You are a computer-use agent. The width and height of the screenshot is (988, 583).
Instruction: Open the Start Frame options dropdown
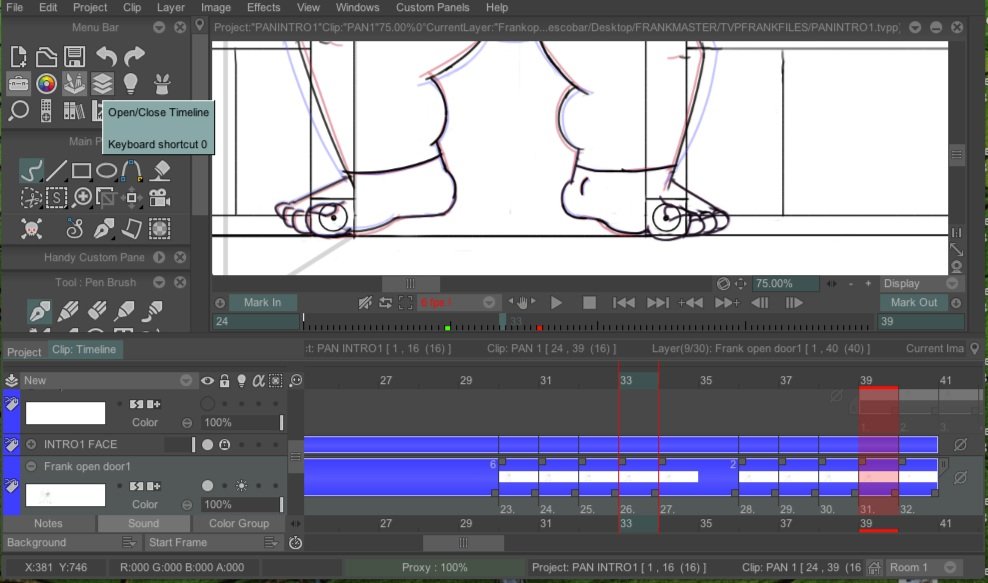pyautogui.click(x=271, y=542)
